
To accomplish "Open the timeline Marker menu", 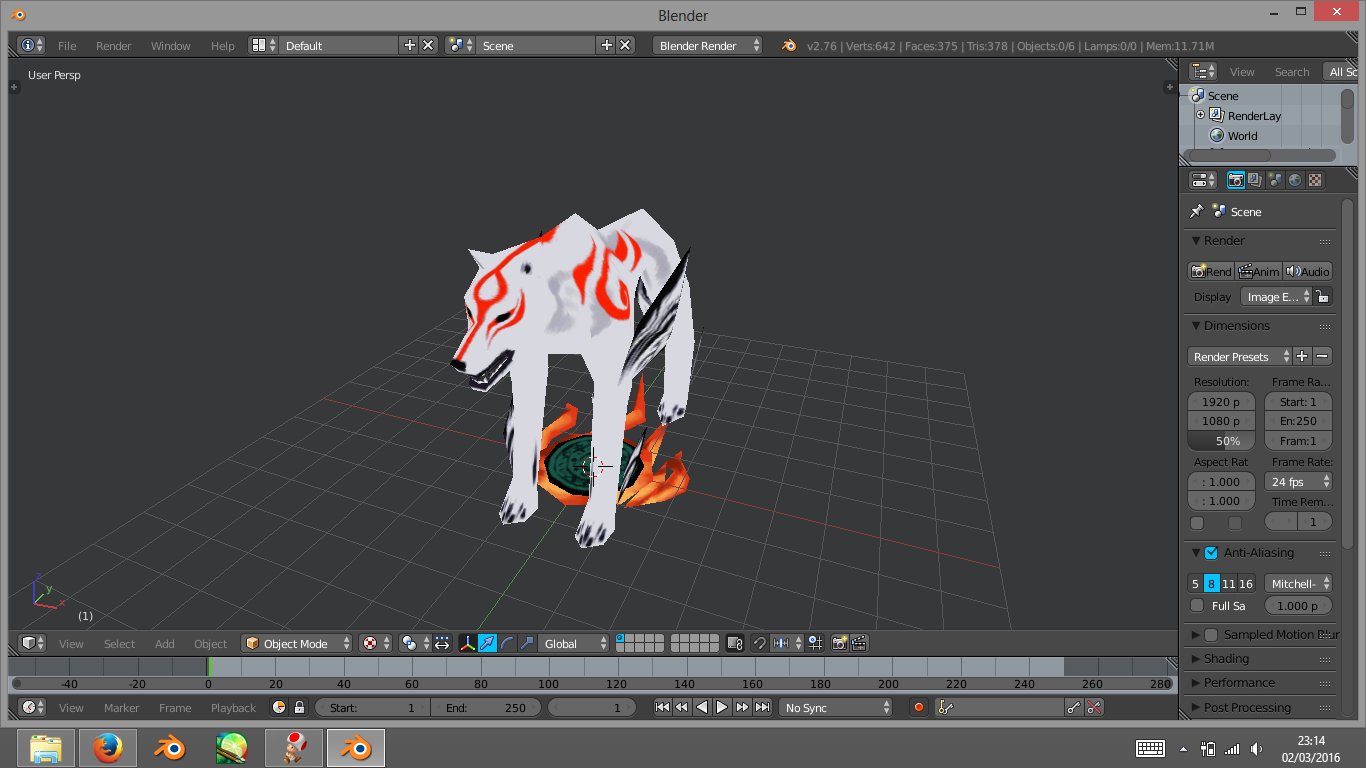I will tap(121, 707).
